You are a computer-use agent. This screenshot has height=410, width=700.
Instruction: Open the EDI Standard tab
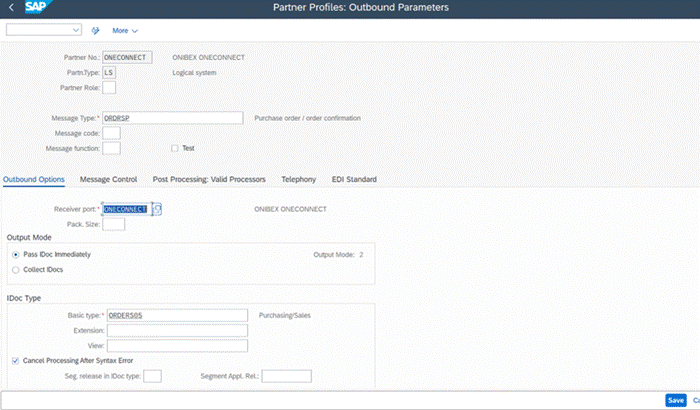[x=354, y=179]
